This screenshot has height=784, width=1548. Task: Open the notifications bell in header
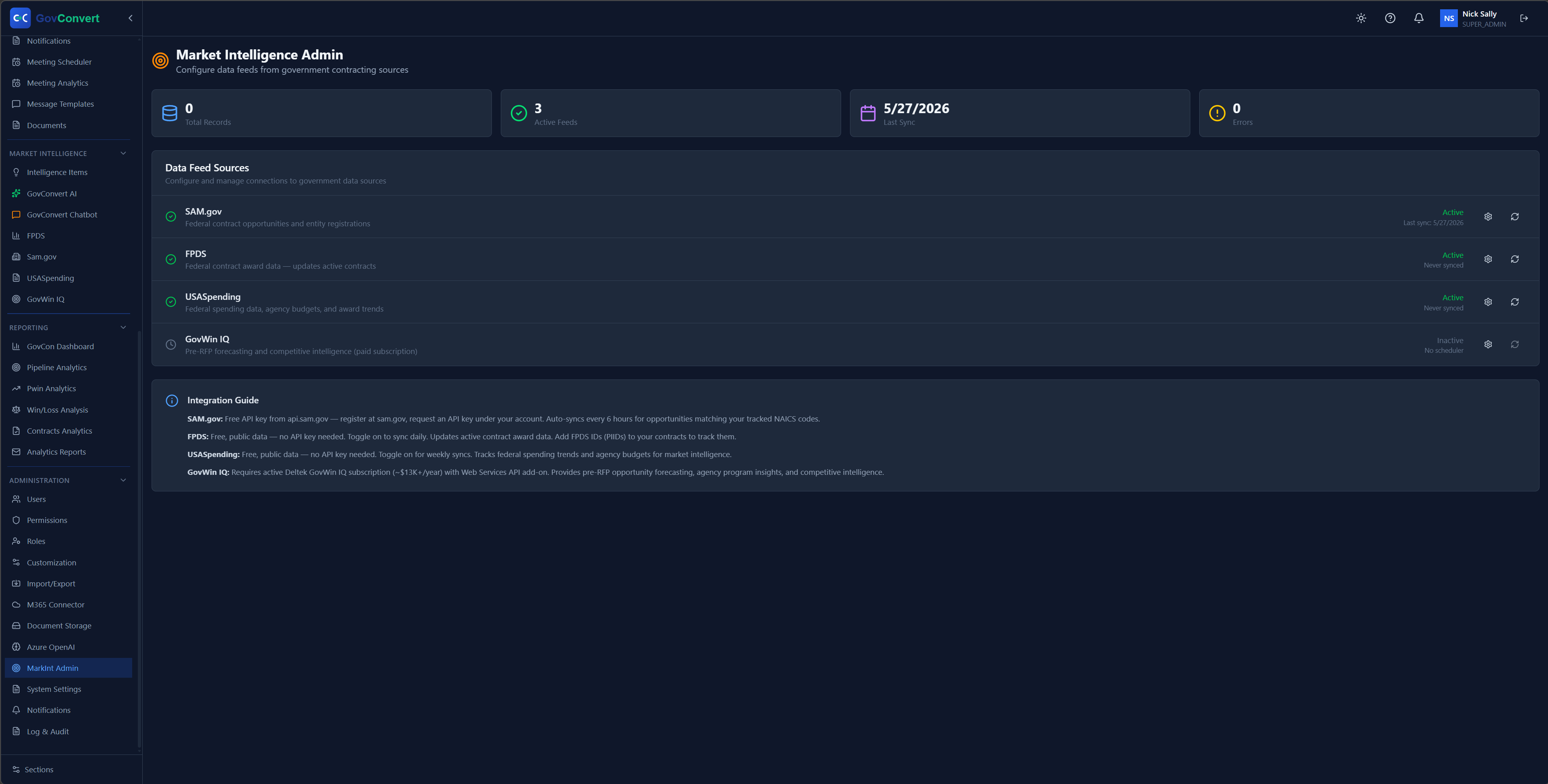pos(1419,18)
